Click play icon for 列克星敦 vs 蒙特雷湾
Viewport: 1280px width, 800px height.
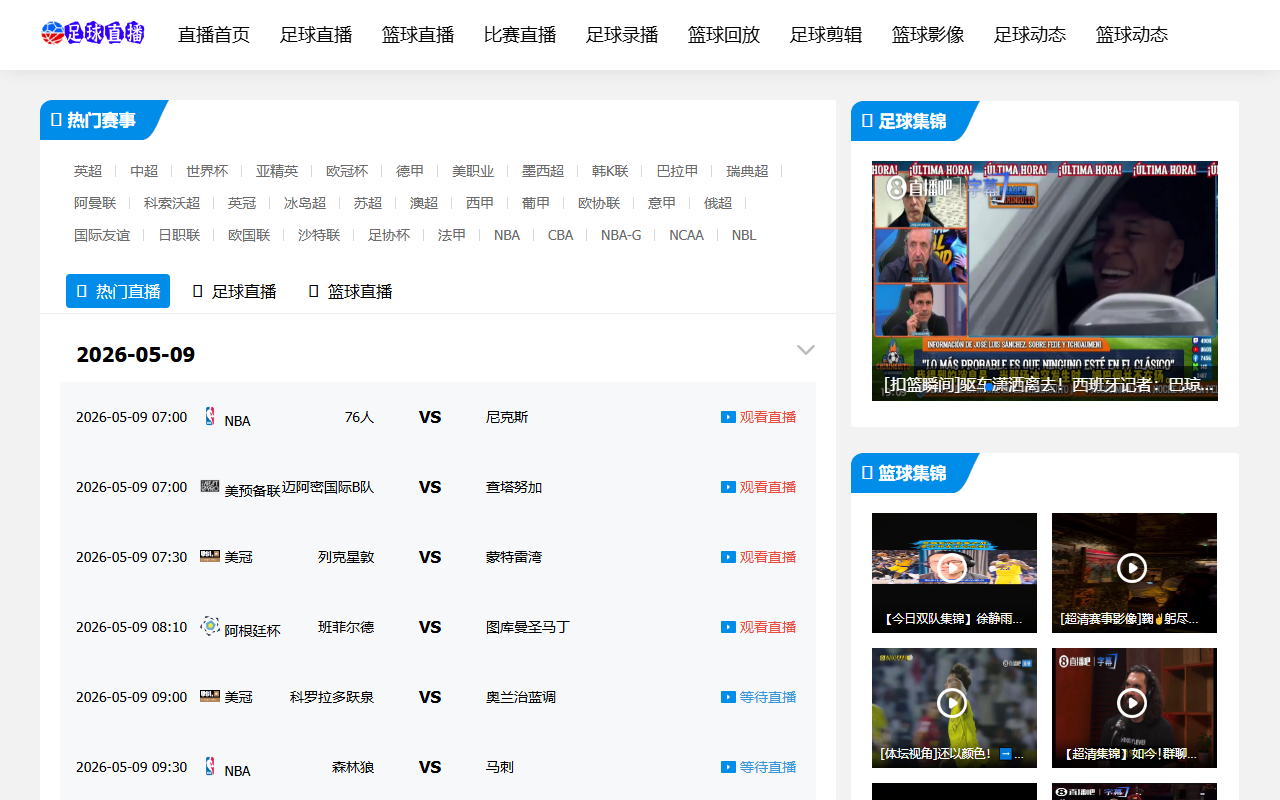728,557
